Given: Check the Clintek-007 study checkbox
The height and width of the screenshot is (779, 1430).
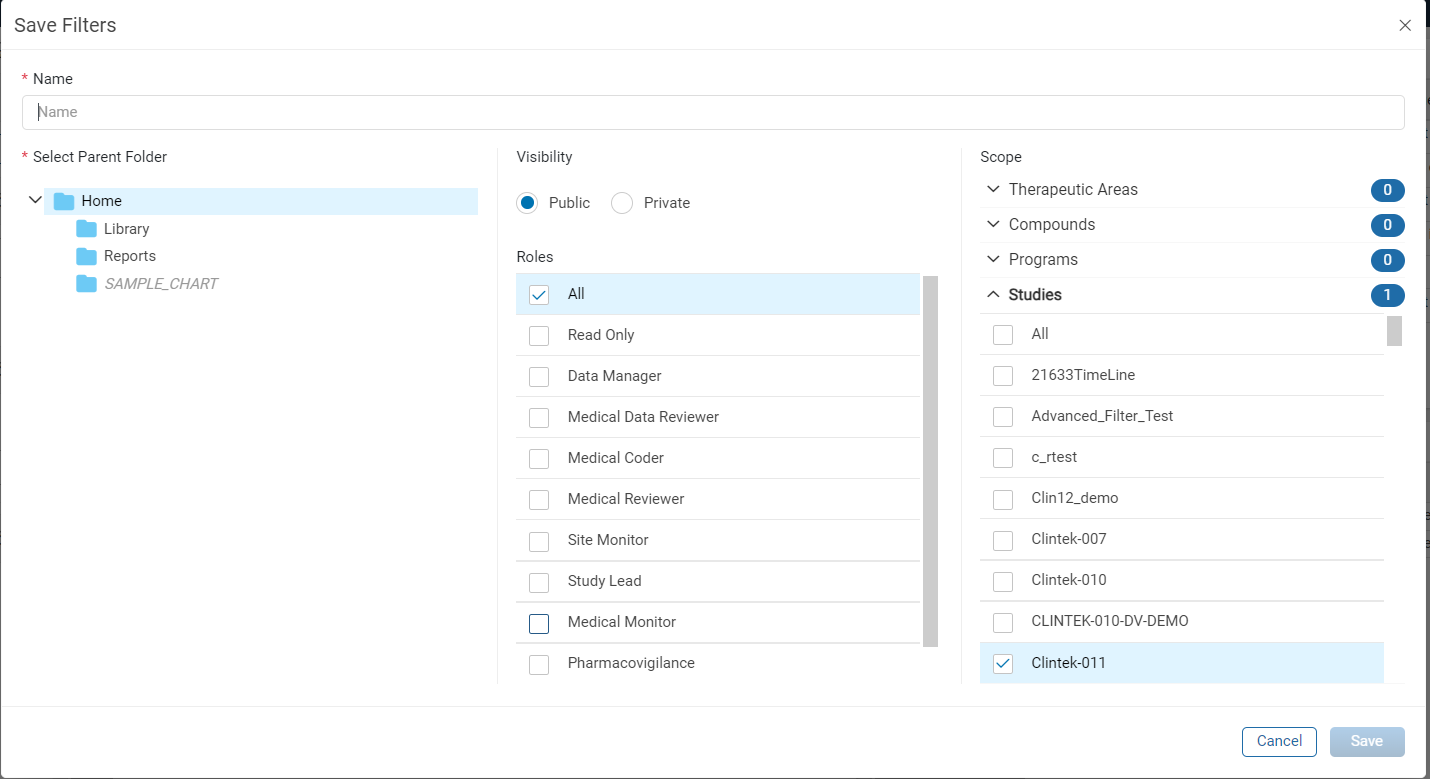Looking at the screenshot, I should tap(1003, 540).
